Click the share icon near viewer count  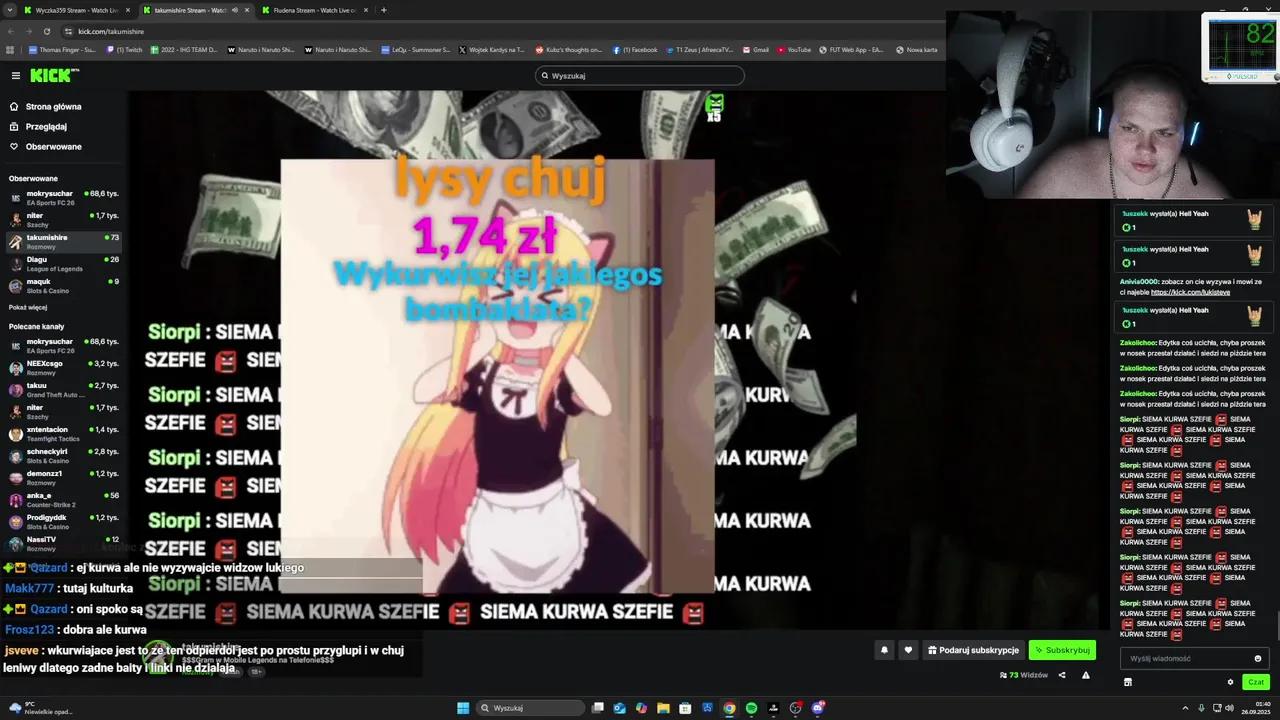click(1062, 675)
